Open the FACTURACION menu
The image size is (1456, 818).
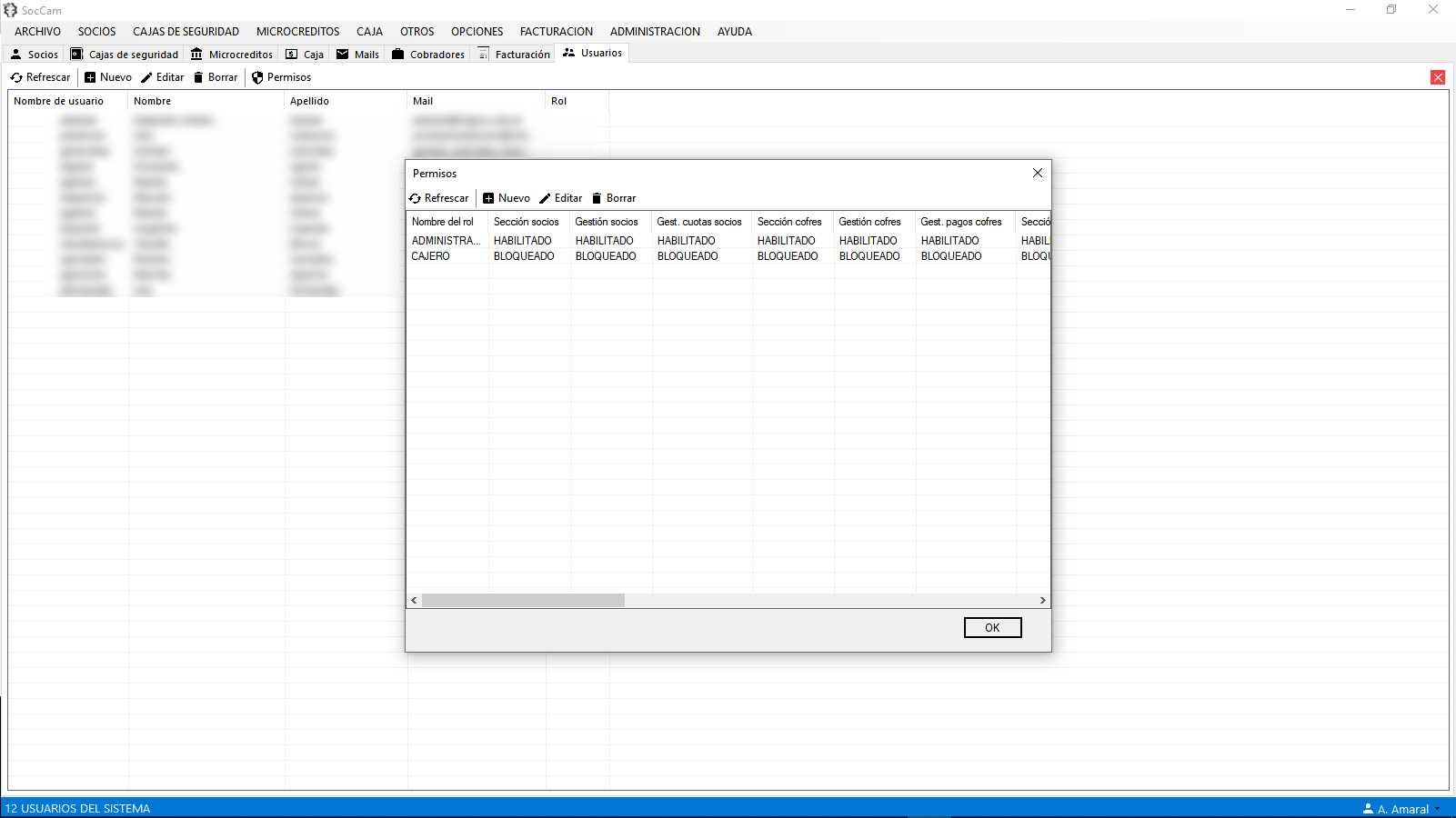557,31
